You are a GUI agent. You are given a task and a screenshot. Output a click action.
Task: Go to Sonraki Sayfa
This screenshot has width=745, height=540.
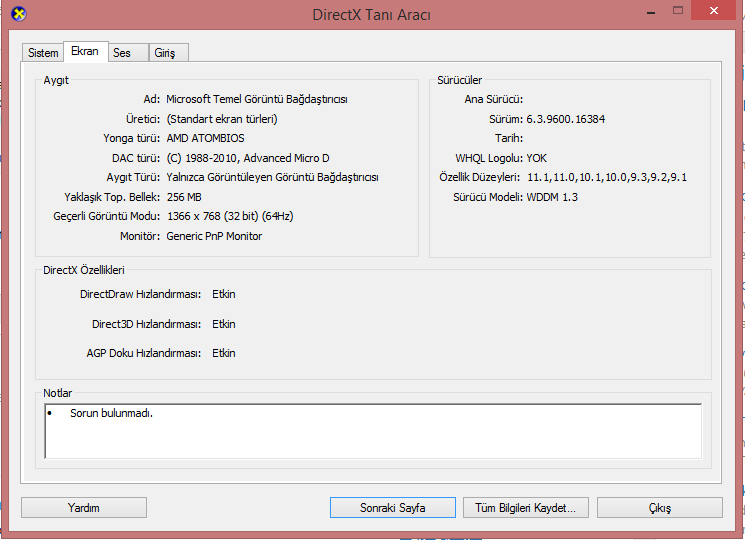(392, 508)
